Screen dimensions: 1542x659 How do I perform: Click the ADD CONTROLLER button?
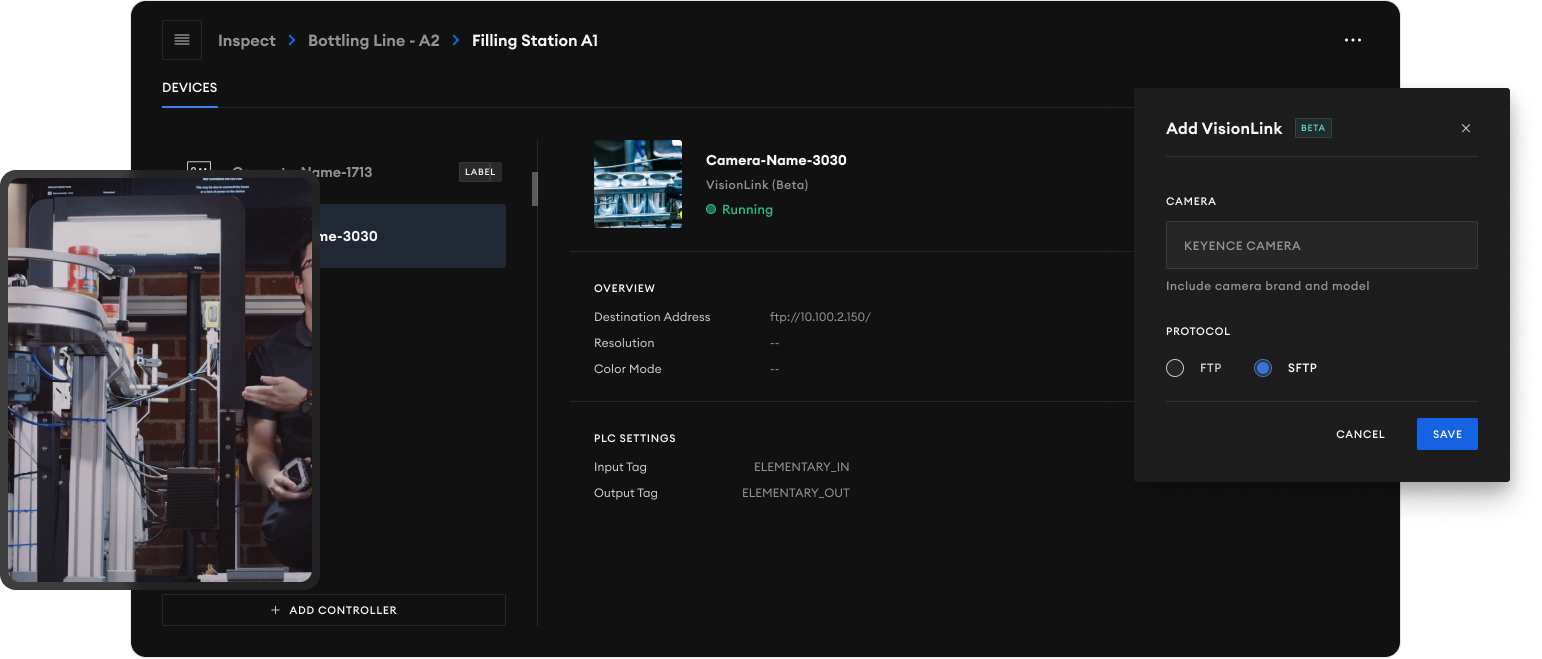tap(334, 610)
